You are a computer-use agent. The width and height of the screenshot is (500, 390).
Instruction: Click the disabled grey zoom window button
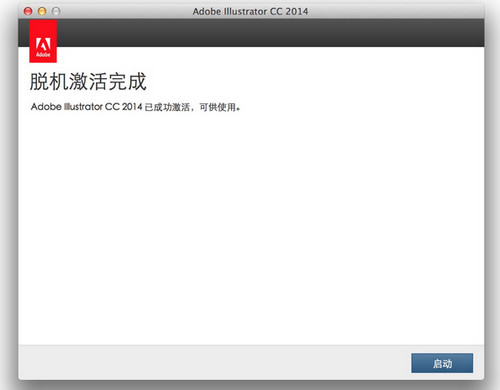point(56,11)
